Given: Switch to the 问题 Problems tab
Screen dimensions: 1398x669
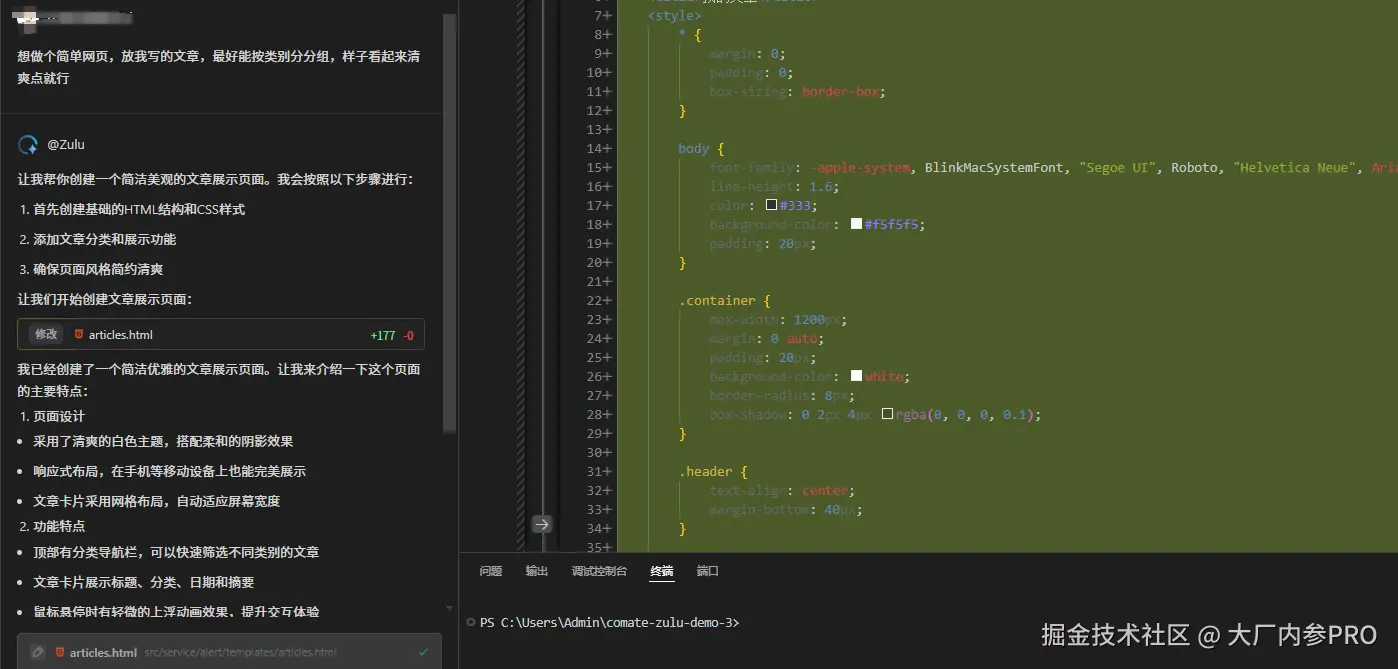Looking at the screenshot, I should click(489, 570).
